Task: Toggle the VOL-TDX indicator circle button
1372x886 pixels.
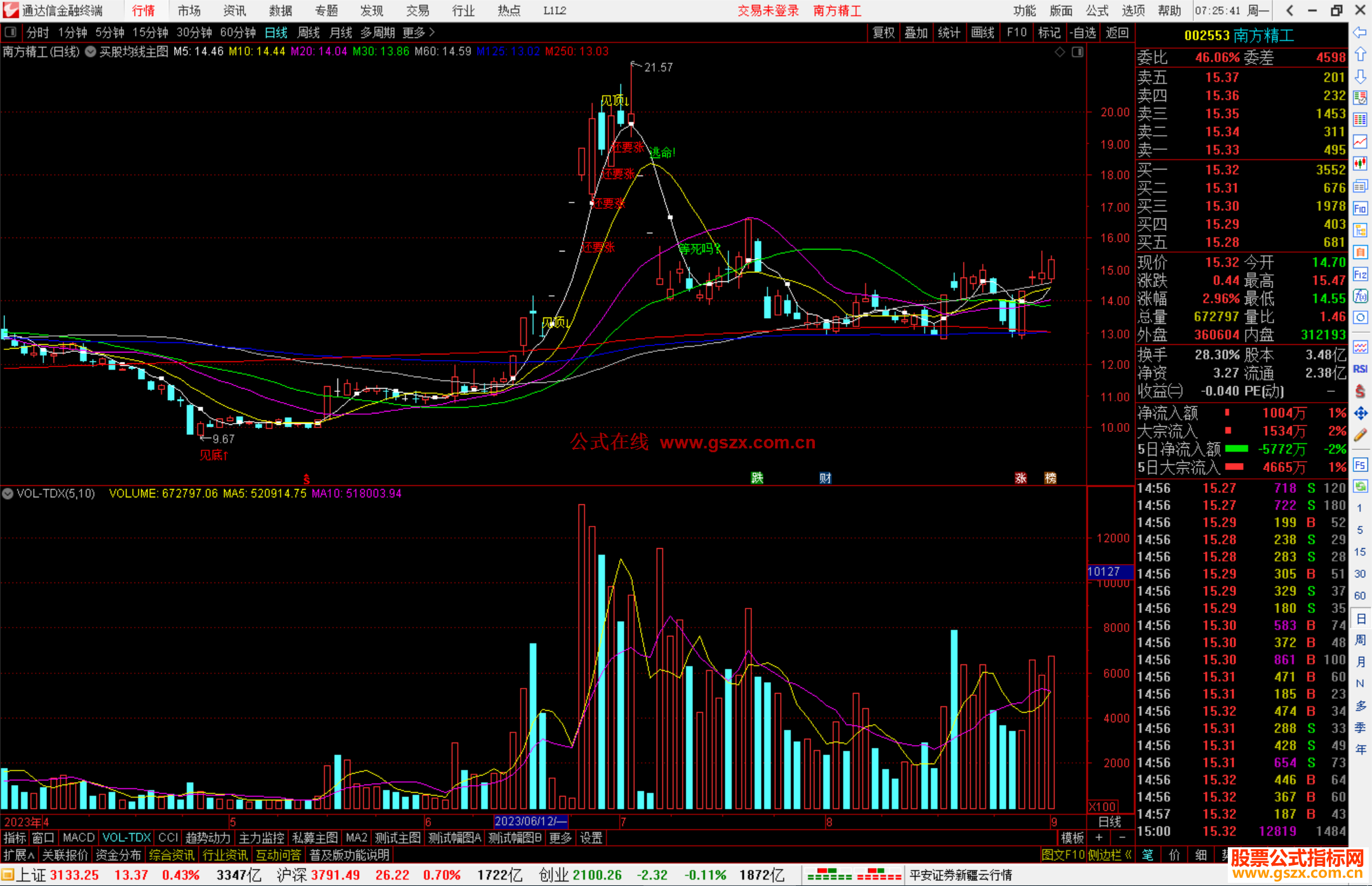Action: [8, 493]
